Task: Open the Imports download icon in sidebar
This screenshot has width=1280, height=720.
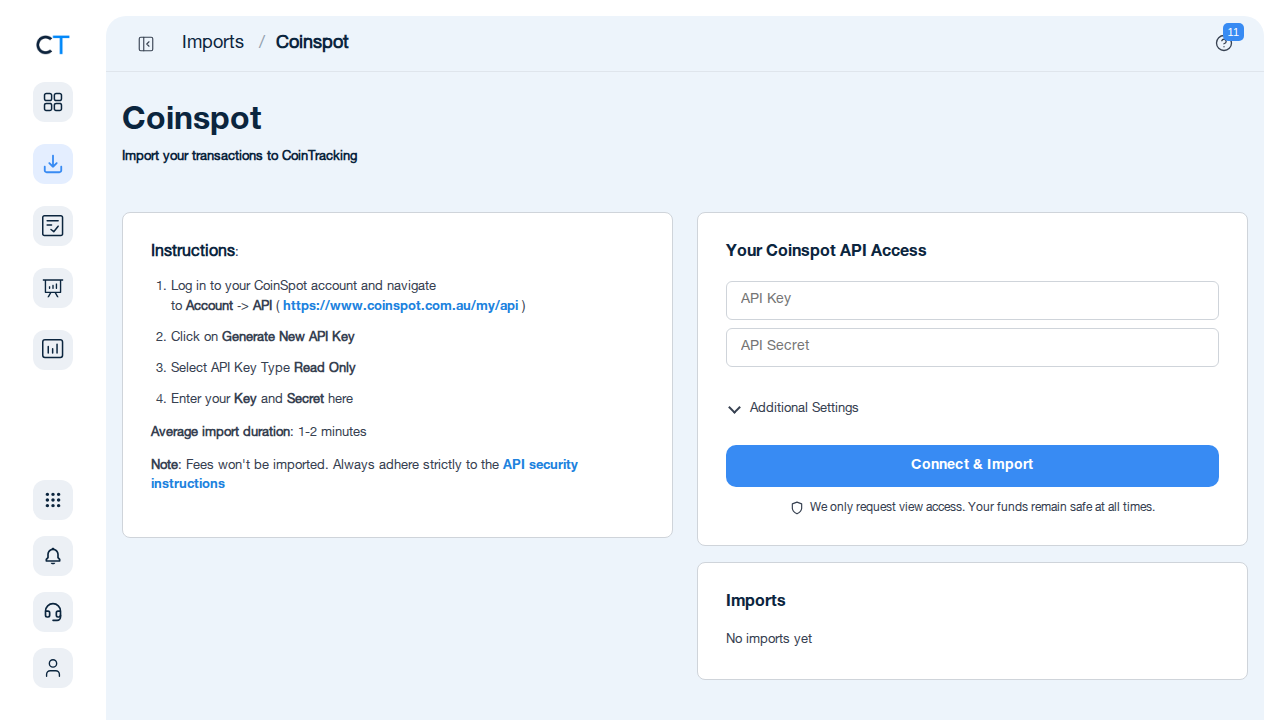Action: (x=53, y=164)
